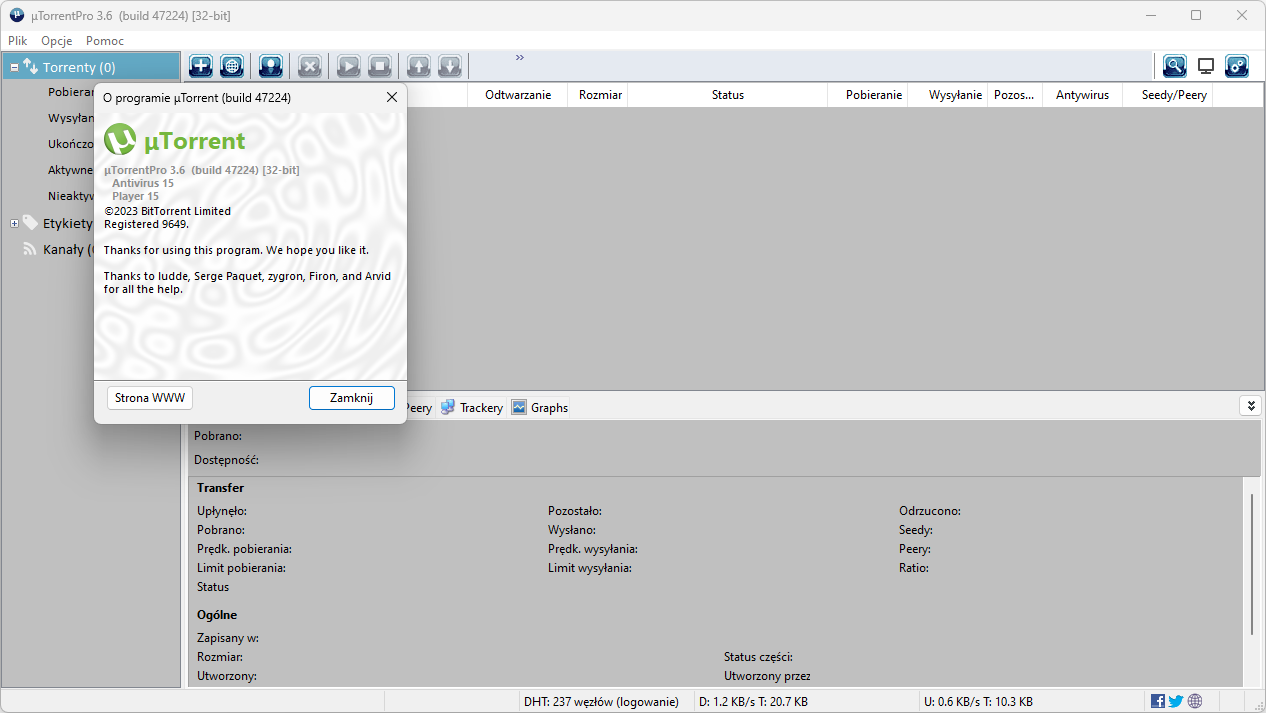Select the Nieaktywne filter in sidebar
Viewport: 1266px width, 713px height.
pyautogui.click(x=70, y=196)
